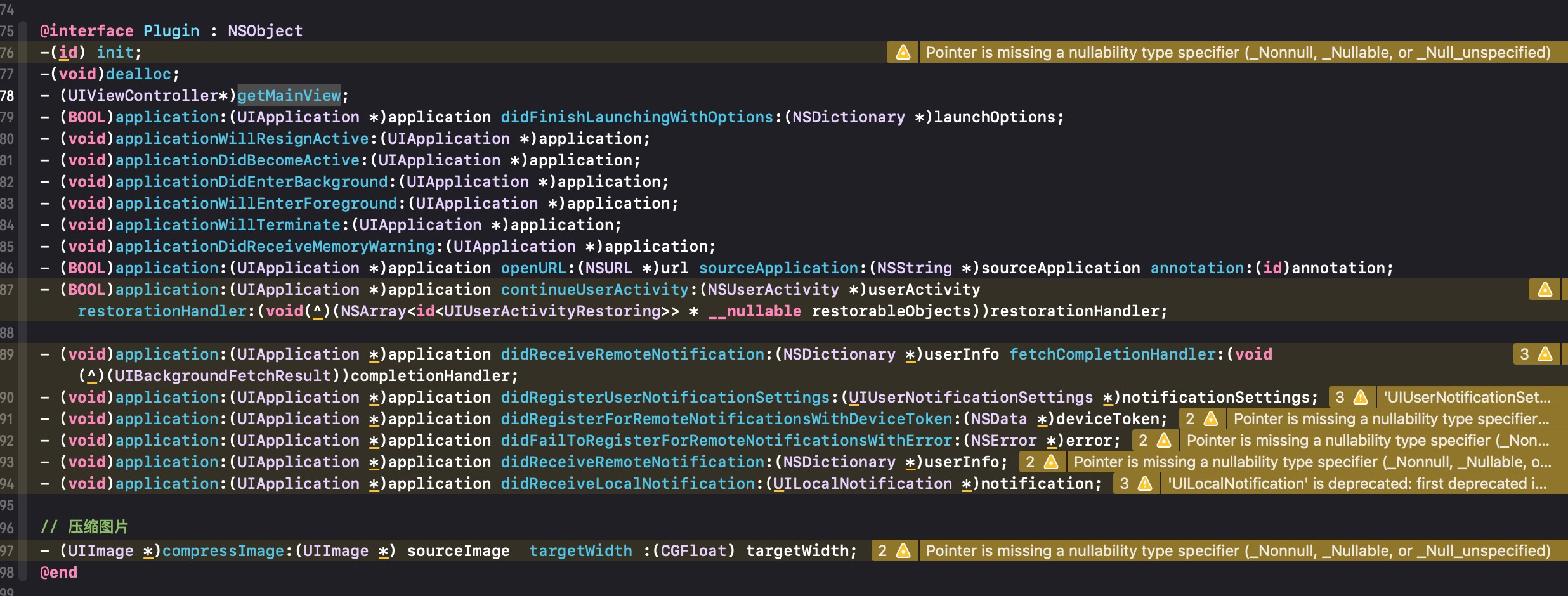Click the warning triangle on the fetchCompletionHandler line
The height and width of the screenshot is (596, 1568).
click(x=1545, y=354)
